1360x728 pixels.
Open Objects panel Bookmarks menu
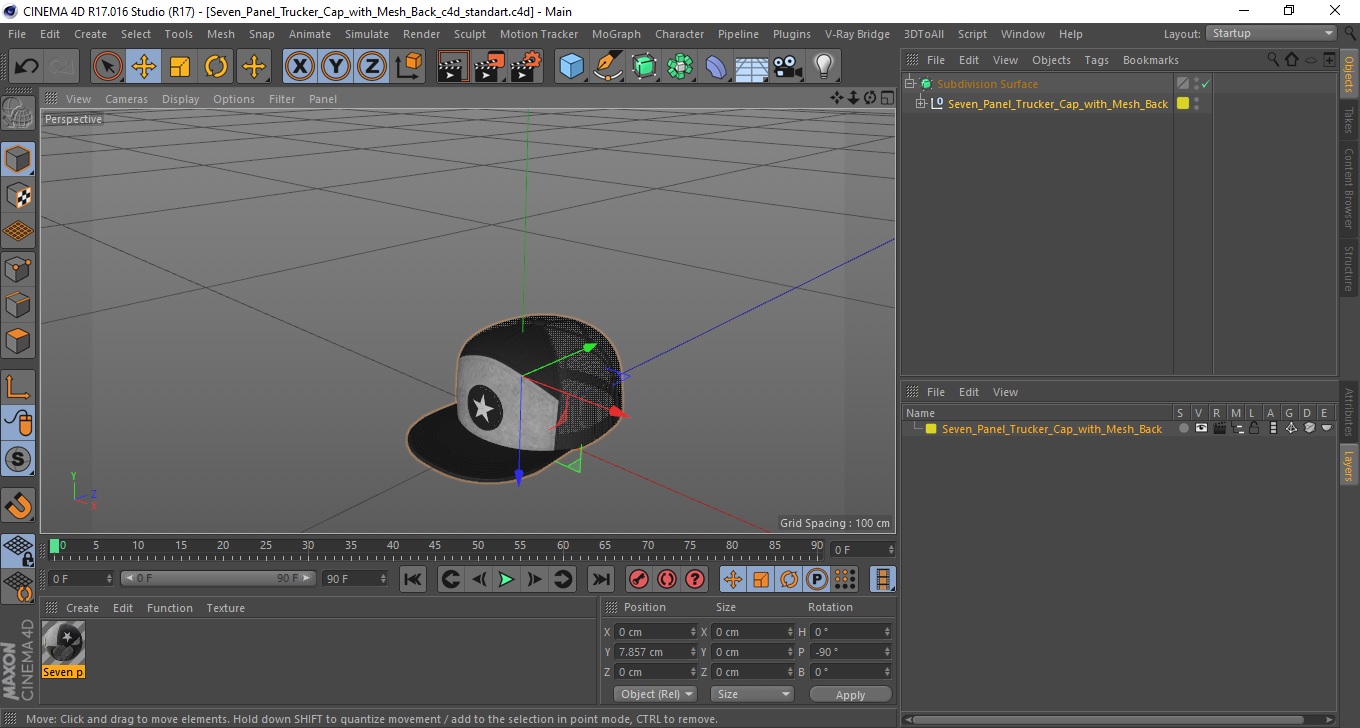click(1151, 60)
